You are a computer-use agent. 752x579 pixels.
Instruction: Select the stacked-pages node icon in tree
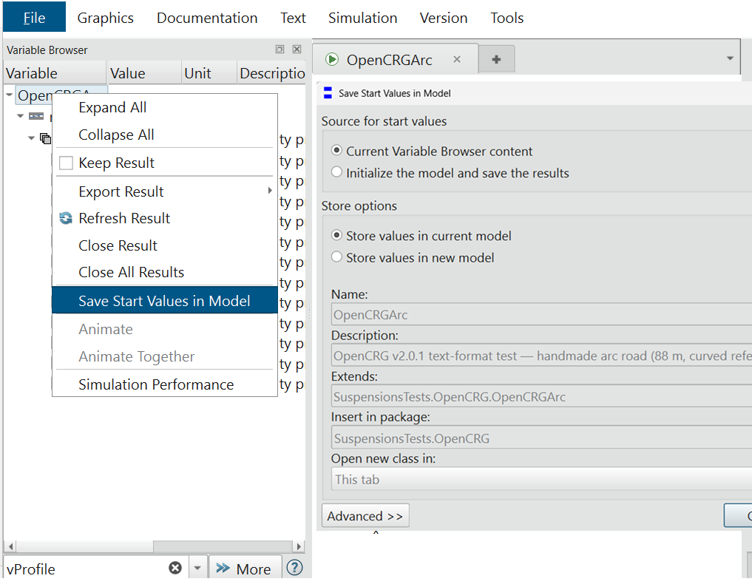pos(45,138)
